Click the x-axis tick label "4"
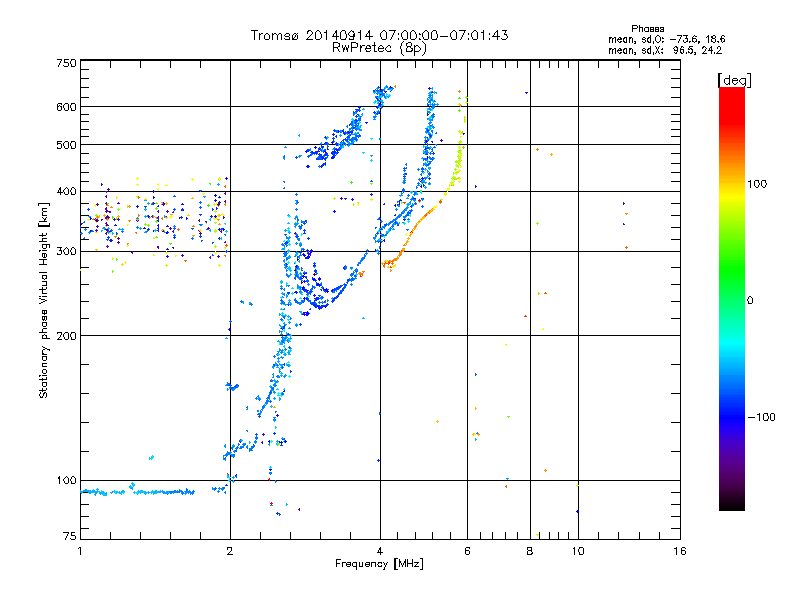 [x=380, y=551]
